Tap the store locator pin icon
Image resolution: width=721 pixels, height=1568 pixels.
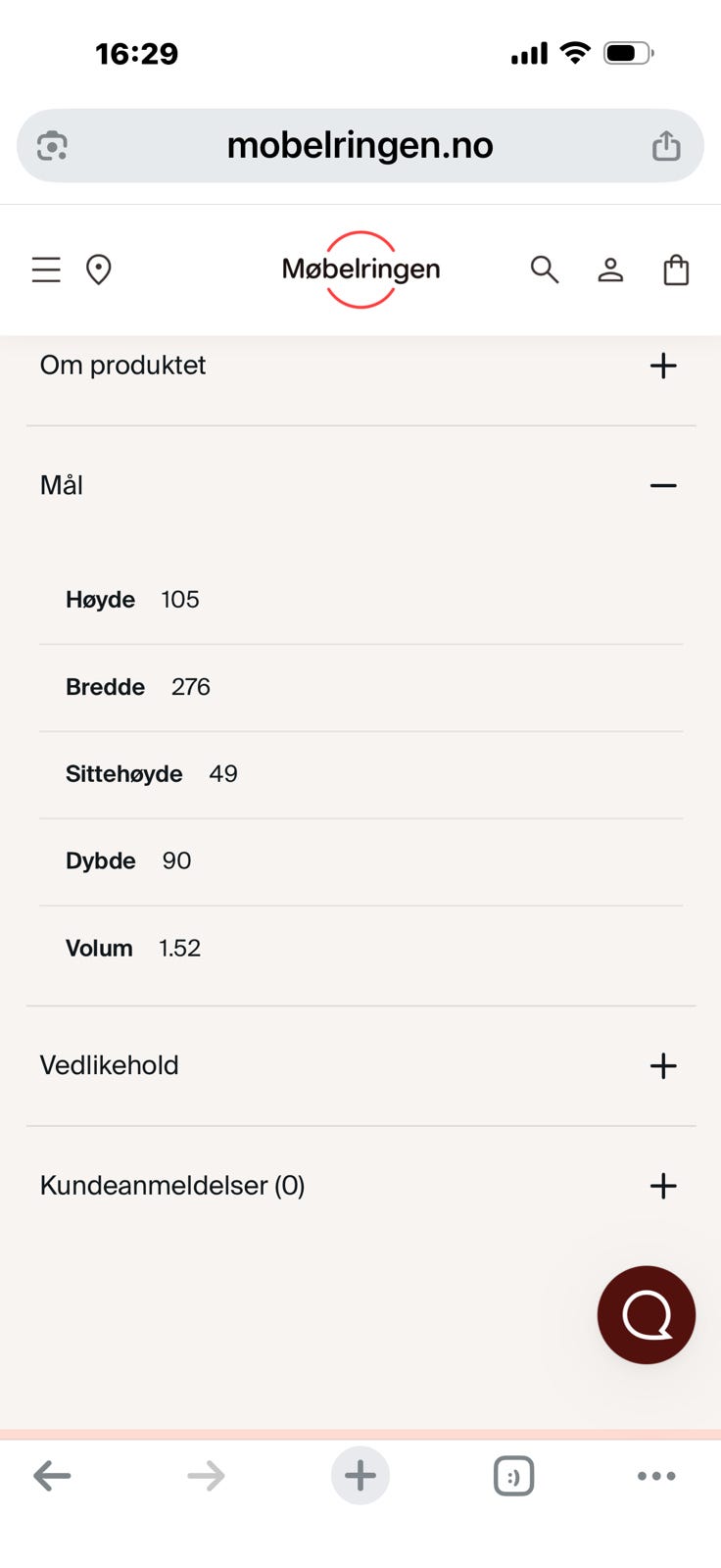click(x=99, y=269)
